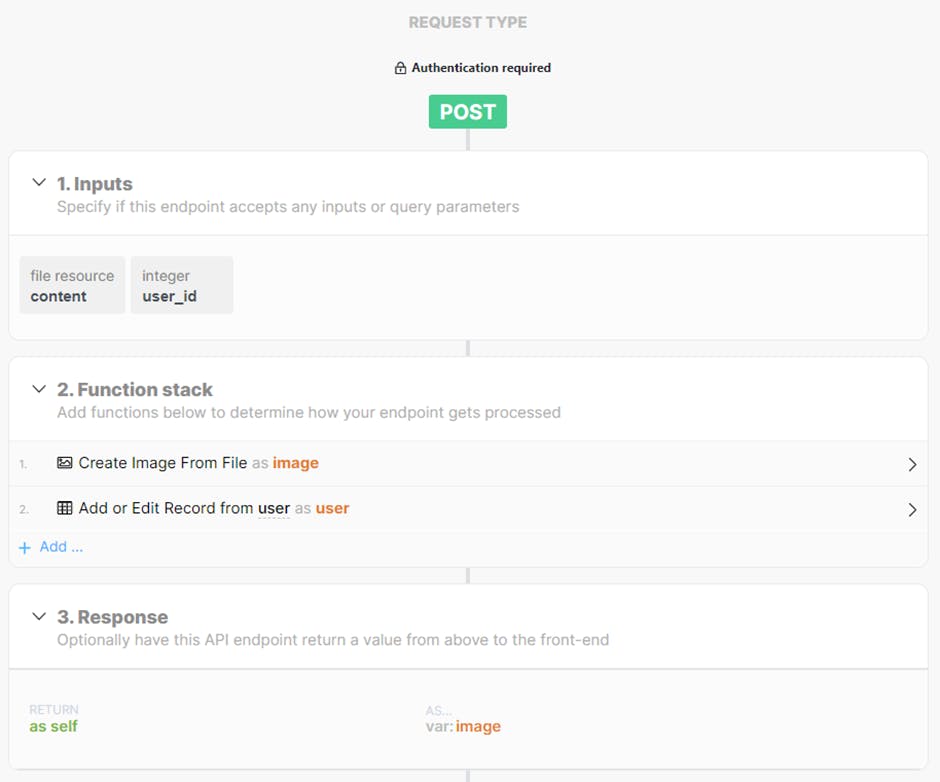This screenshot has height=782, width=940.
Task: Click the Authentication required label
Action: click(x=481, y=68)
